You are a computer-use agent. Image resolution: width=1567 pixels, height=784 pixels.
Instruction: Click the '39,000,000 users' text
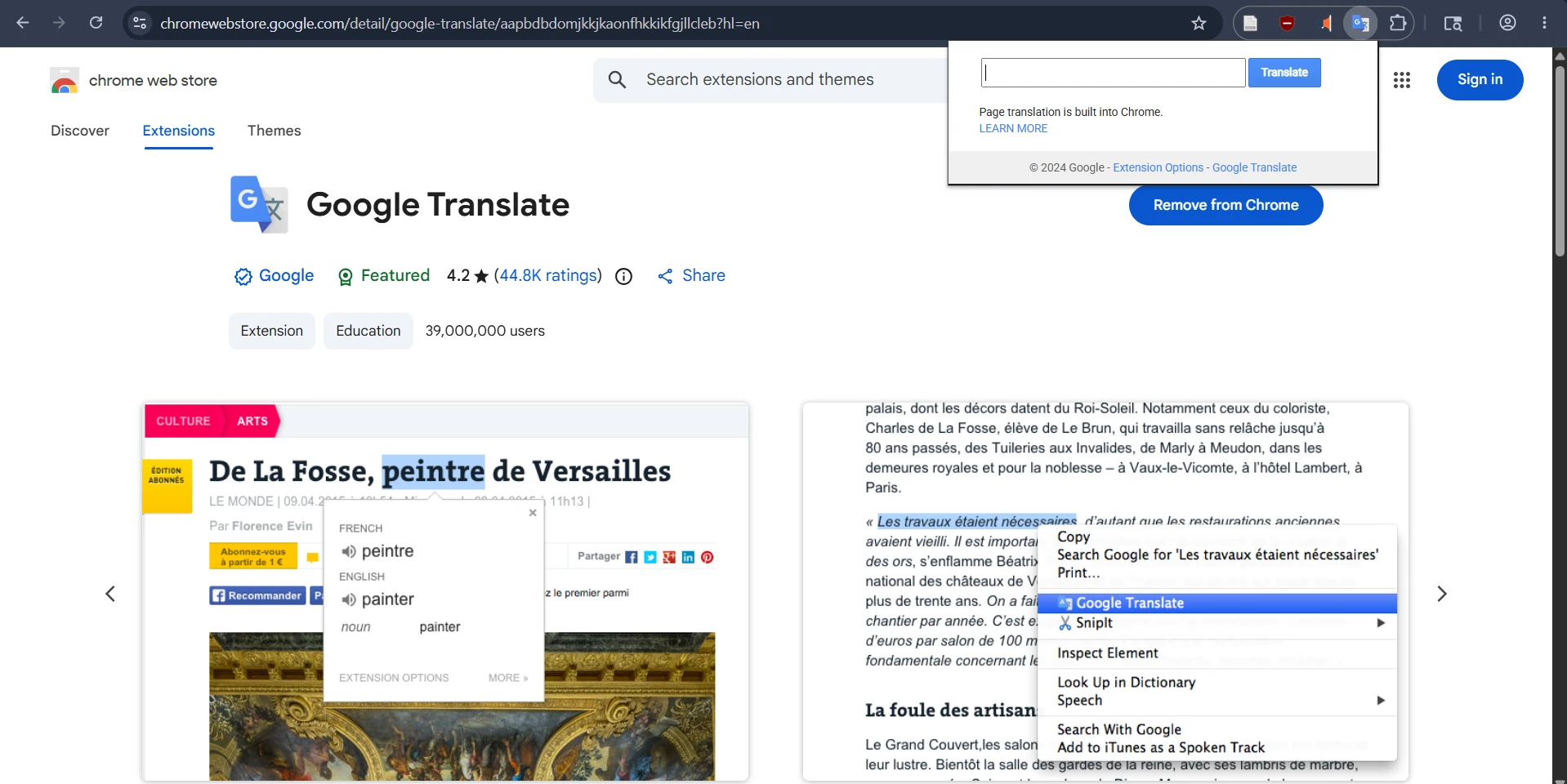click(x=485, y=331)
